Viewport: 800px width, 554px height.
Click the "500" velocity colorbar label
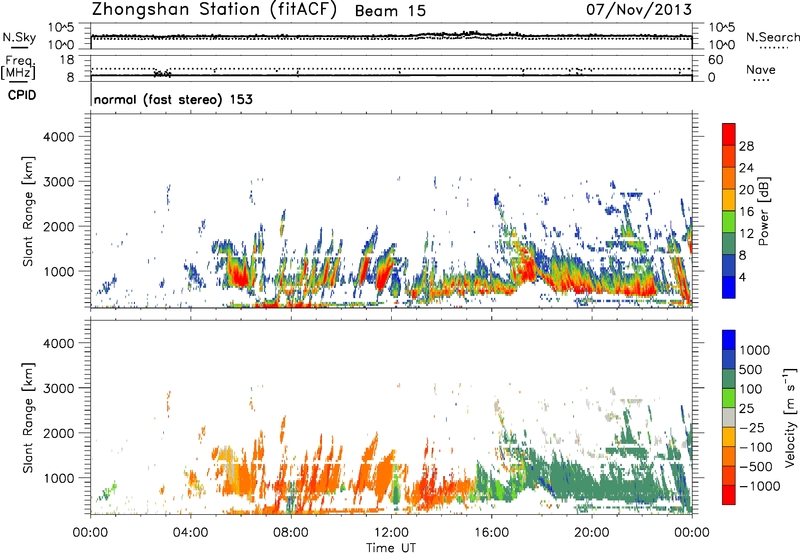751,370
